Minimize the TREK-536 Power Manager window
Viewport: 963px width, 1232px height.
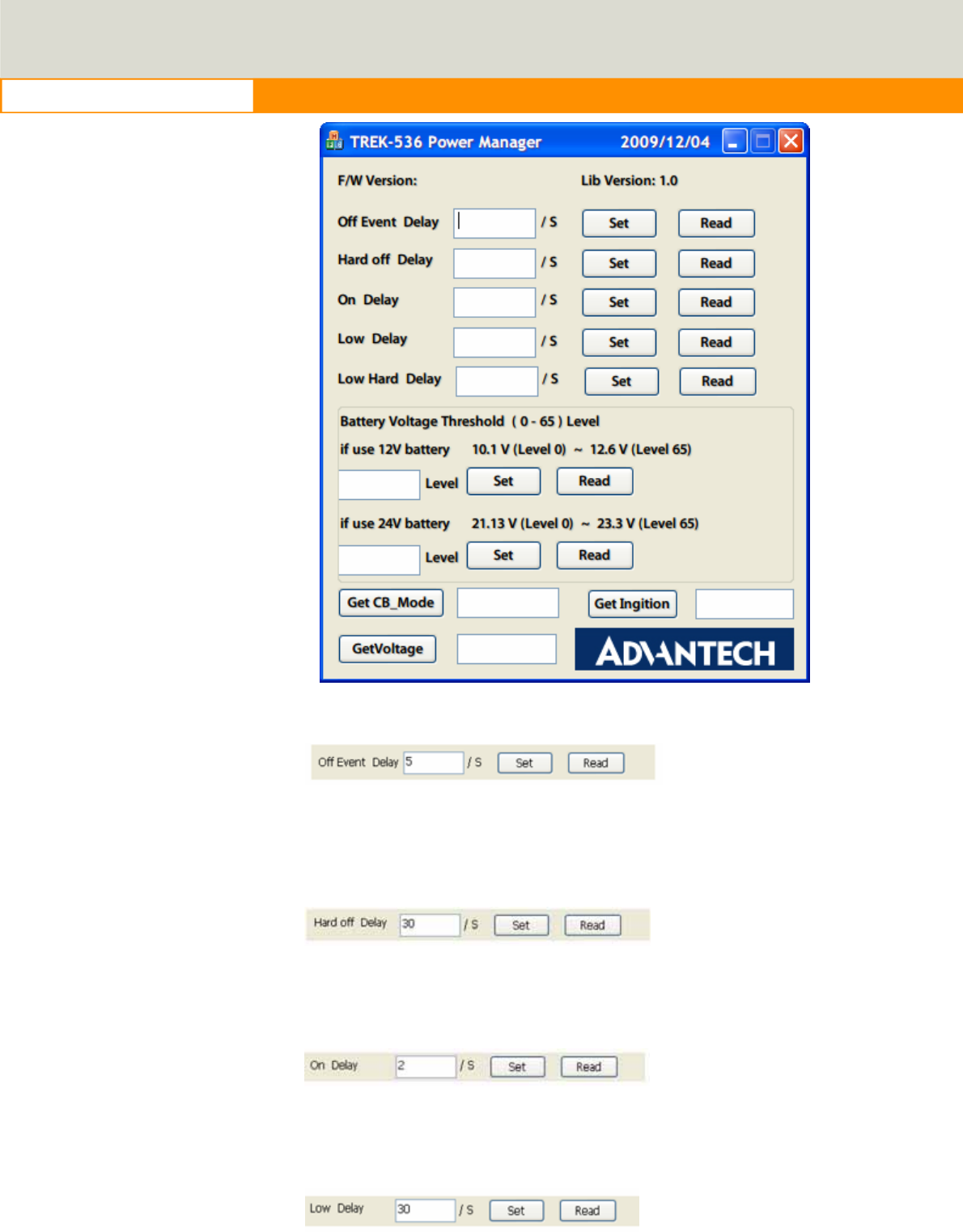(734, 142)
